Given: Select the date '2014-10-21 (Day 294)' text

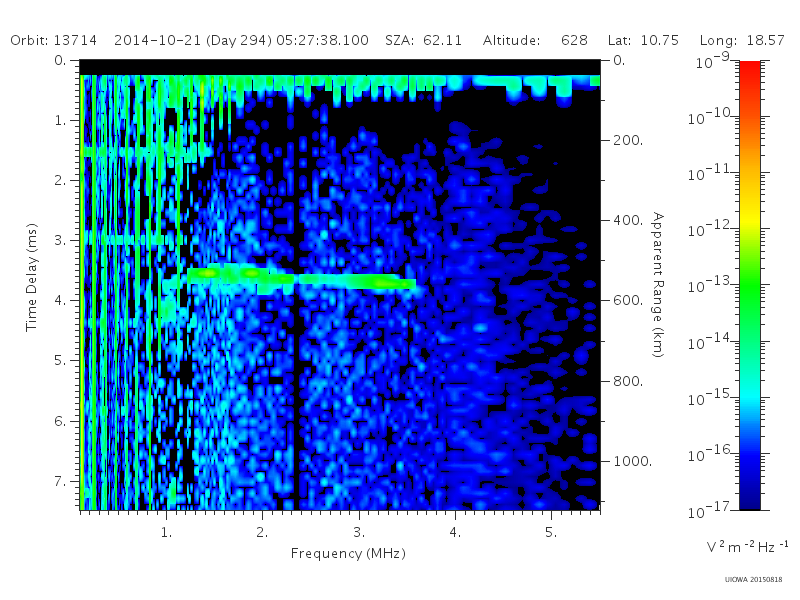Looking at the screenshot, I should [193, 40].
